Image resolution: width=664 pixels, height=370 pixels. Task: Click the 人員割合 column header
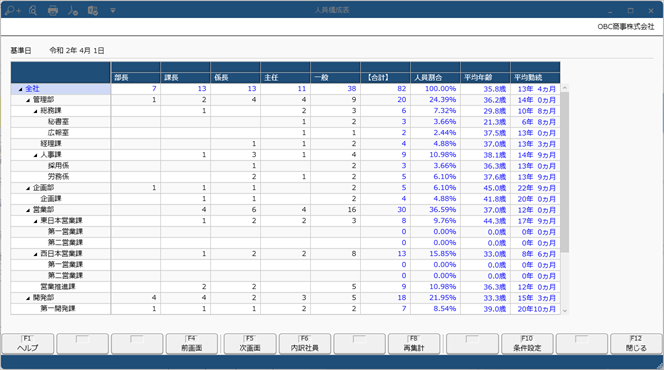(435, 77)
